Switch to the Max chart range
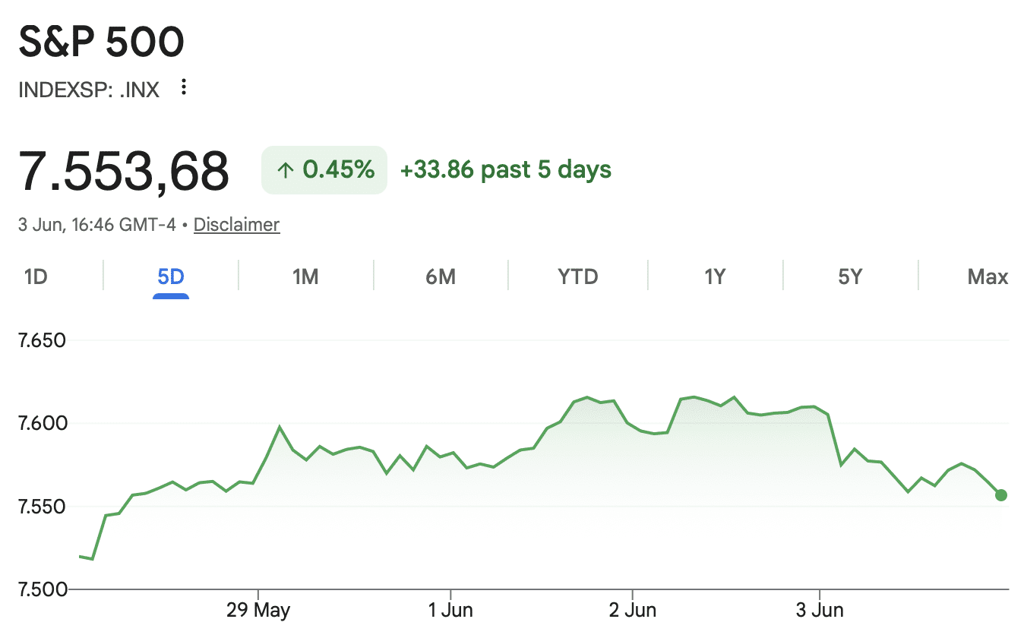 987,277
